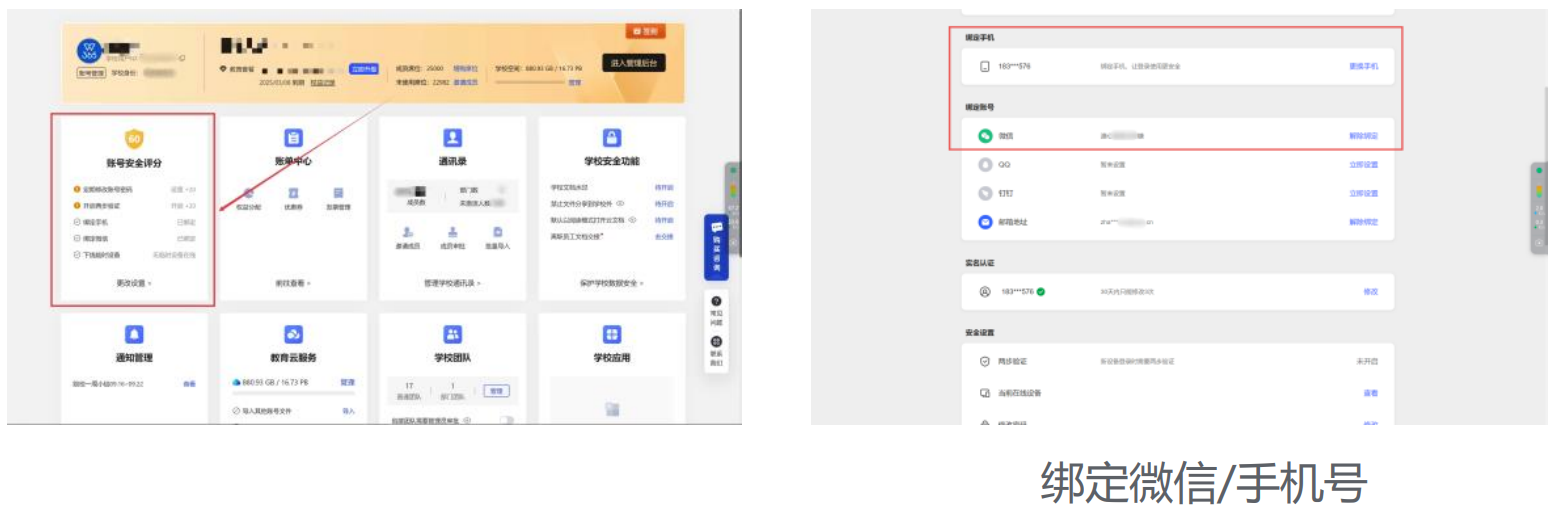The height and width of the screenshot is (520, 1555).
Task: Click the WPS 365 avatar logo
Action: (x=89, y=50)
